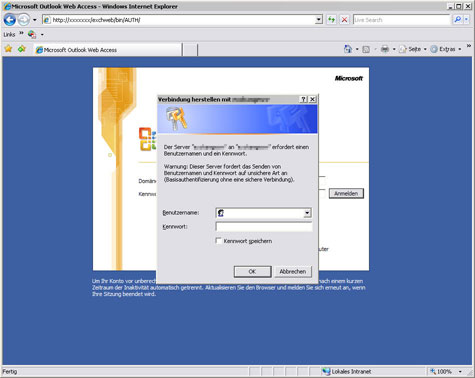This screenshot has width=475, height=378.
Task: Open the Extras menu
Action: tap(446, 49)
